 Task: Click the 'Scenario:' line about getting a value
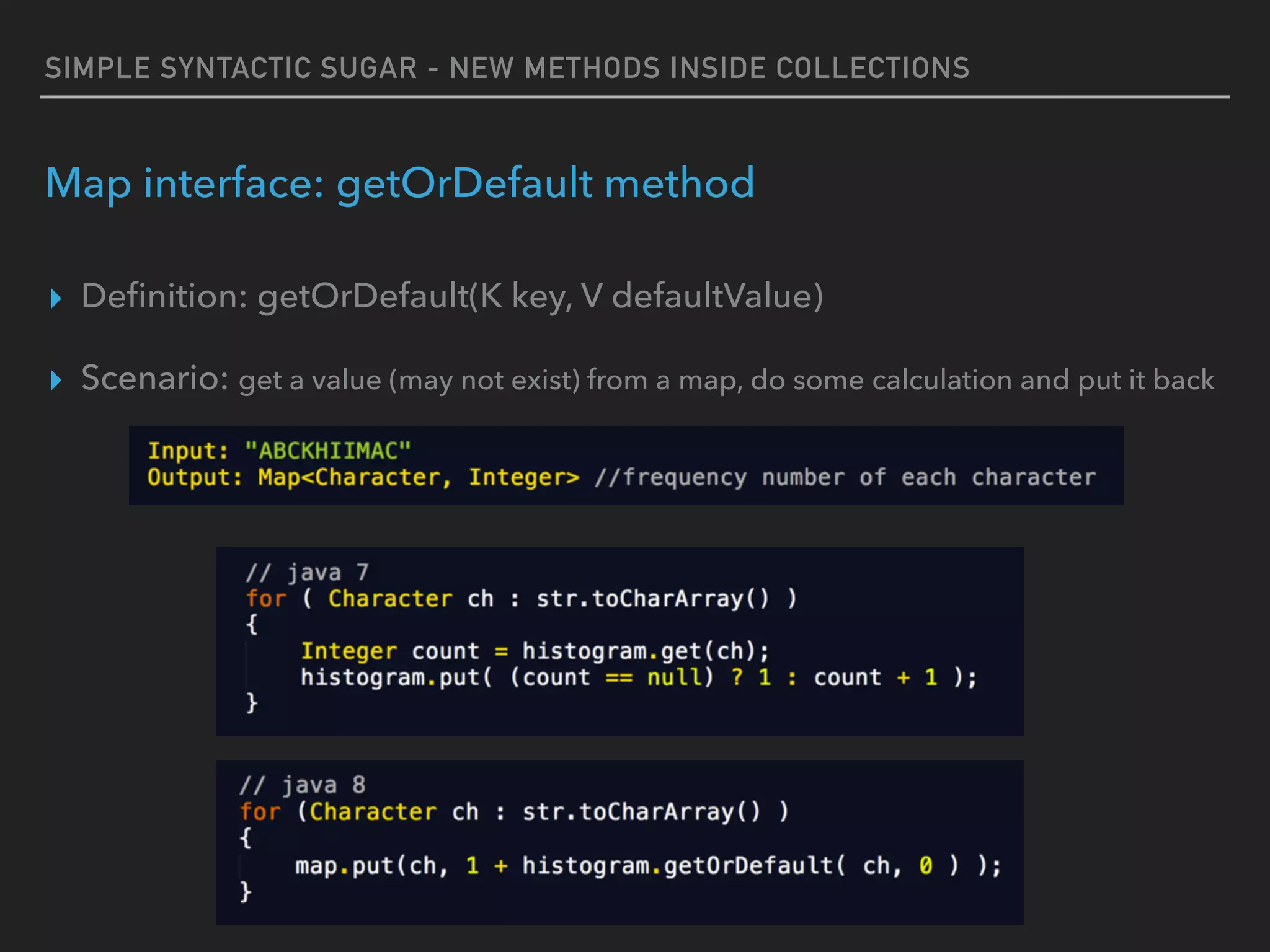[647, 379]
